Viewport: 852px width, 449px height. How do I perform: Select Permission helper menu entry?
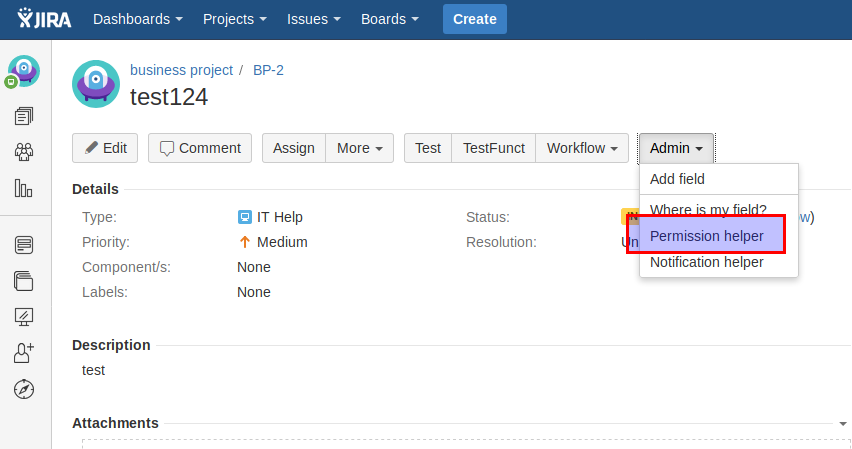pyautogui.click(x=719, y=236)
